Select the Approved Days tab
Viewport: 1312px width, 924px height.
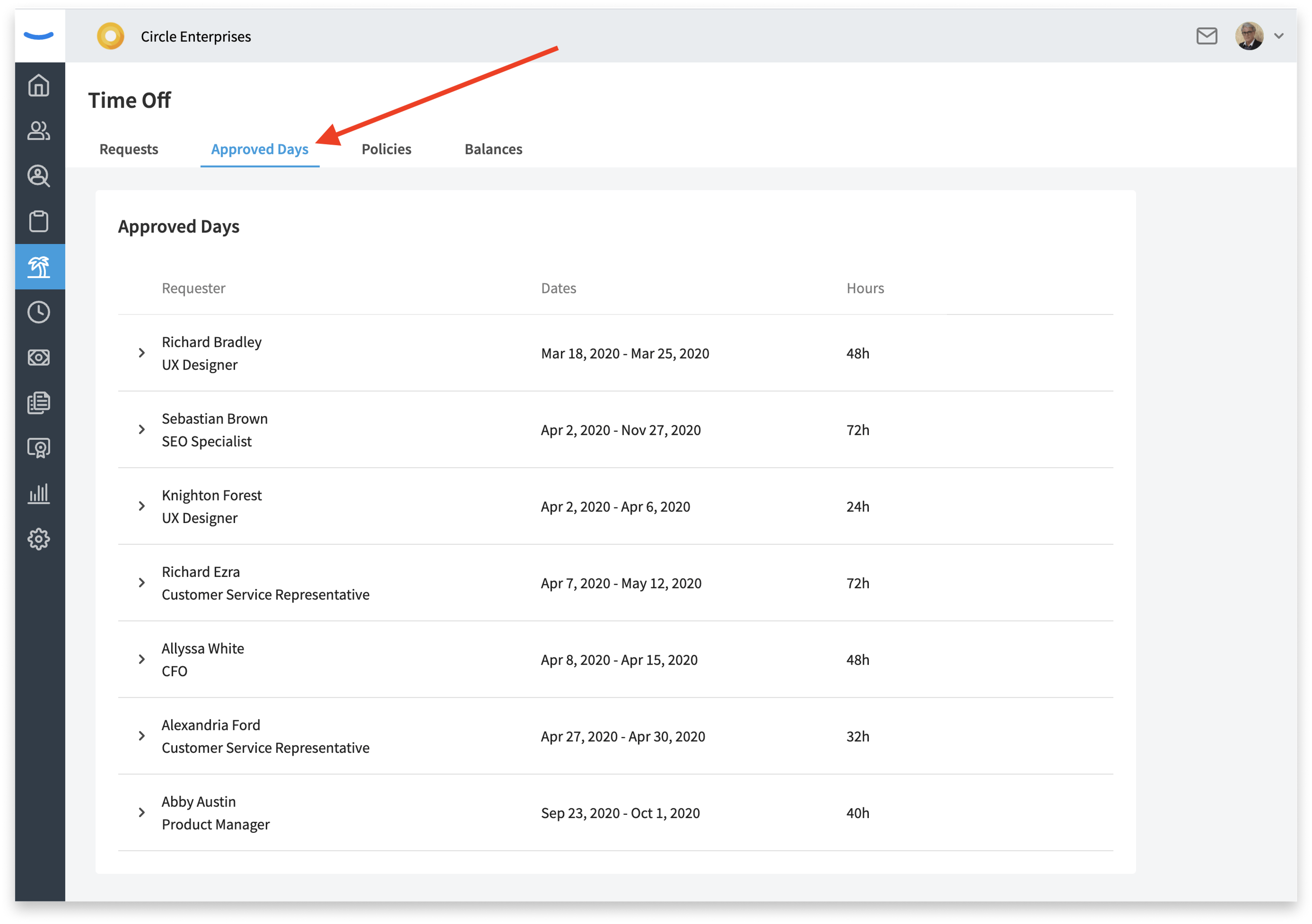point(259,149)
